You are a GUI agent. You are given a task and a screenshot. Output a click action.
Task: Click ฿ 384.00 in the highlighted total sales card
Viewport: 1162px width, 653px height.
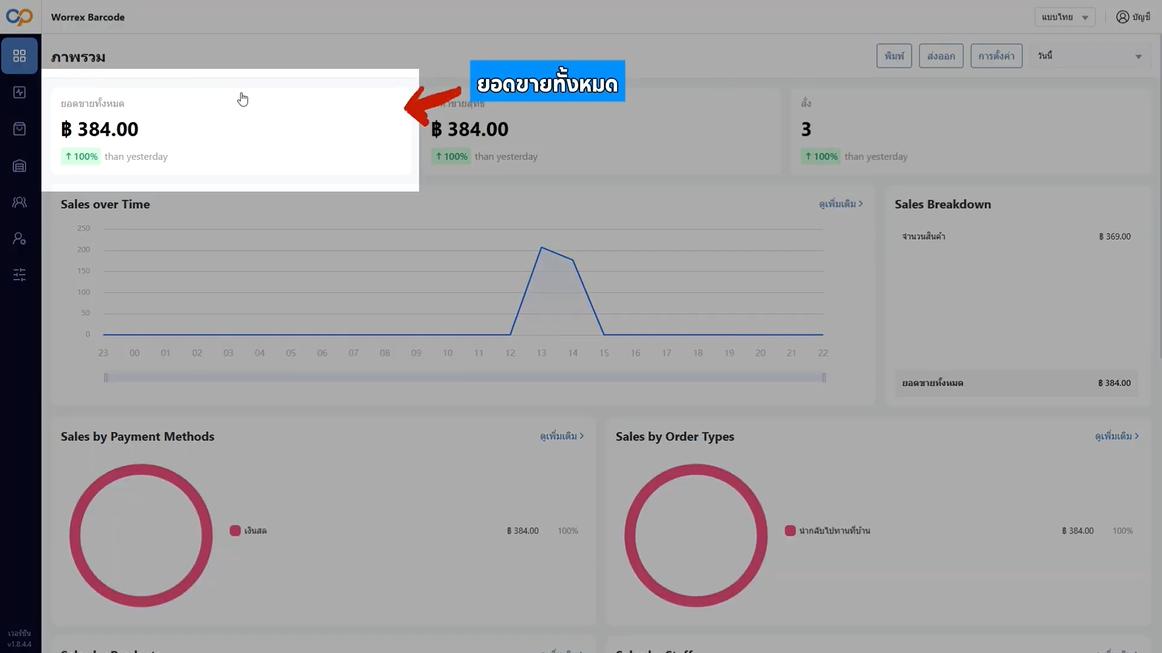tap(99, 129)
